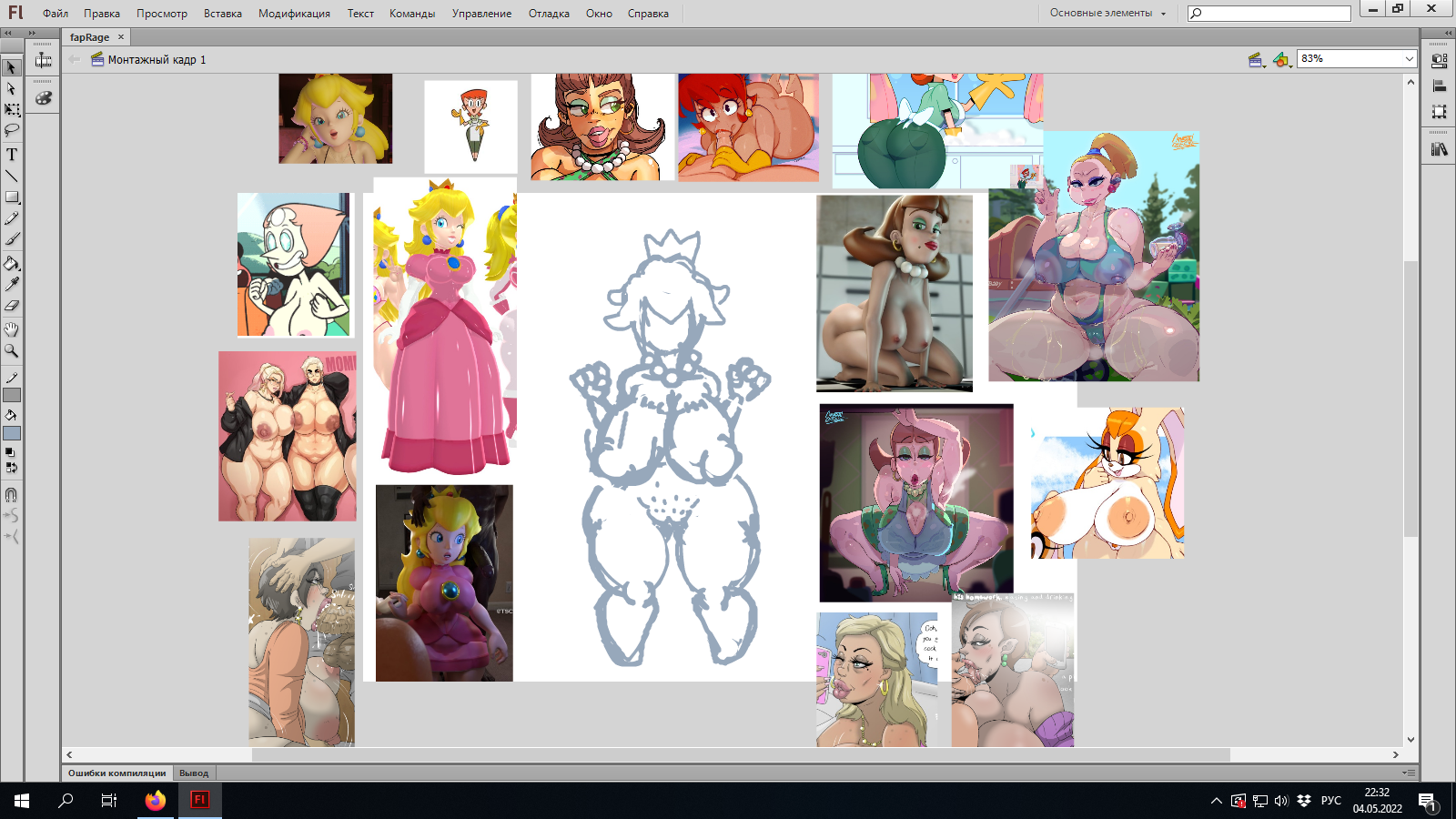1456x819 pixels.
Task: Switch to the Вывод tab
Action: coord(194,773)
